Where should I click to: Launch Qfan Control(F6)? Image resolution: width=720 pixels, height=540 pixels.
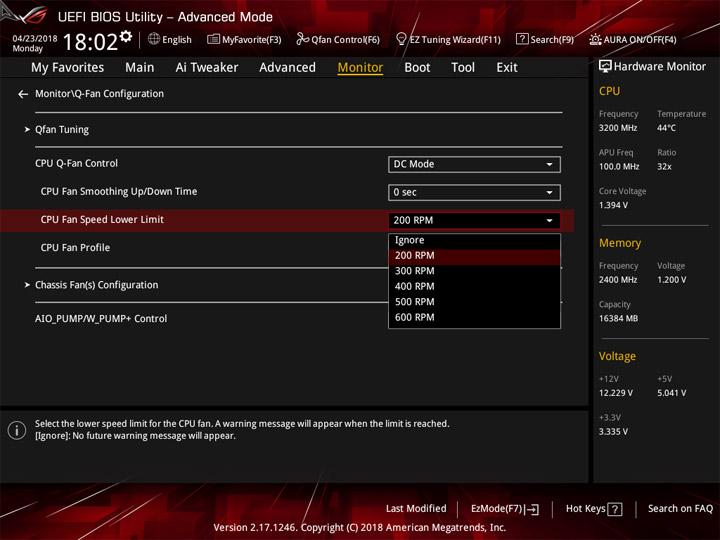(338, 39)
